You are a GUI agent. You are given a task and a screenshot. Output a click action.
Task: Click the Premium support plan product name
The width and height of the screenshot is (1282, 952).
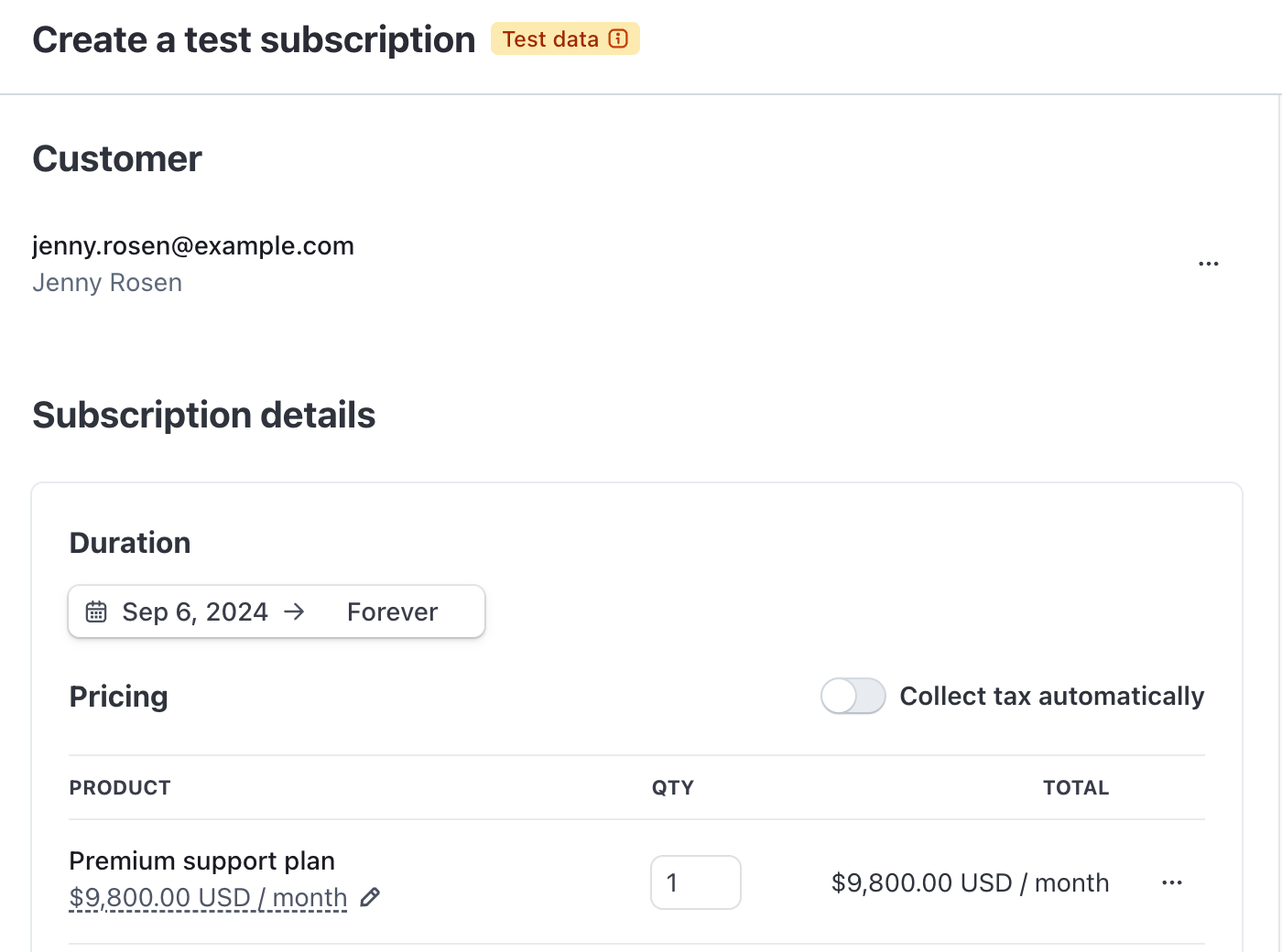(201, 860)
